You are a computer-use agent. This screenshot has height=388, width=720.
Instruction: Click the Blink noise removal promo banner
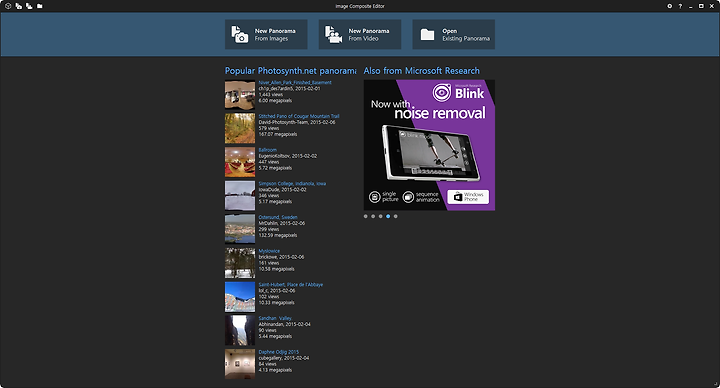(x=429, y=145)
